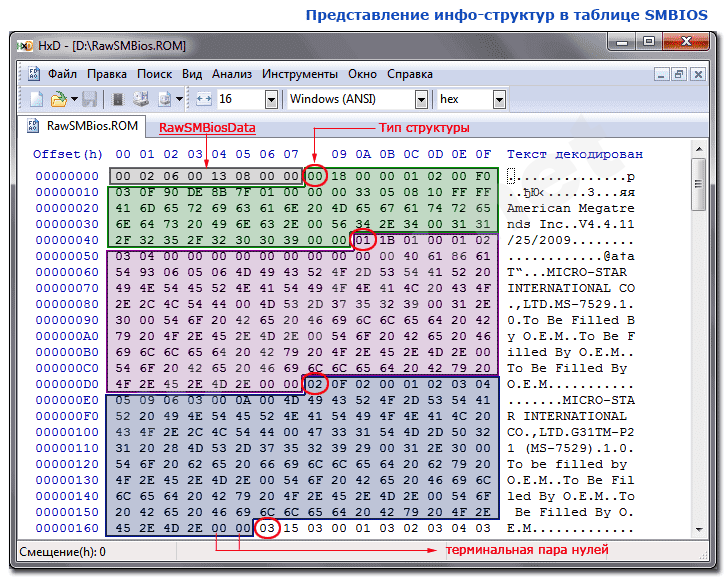Expand the arrow beside the Open folder icon
Image resolution: width=728 pixels, height=581 pixels.
[x=73, y=99]
